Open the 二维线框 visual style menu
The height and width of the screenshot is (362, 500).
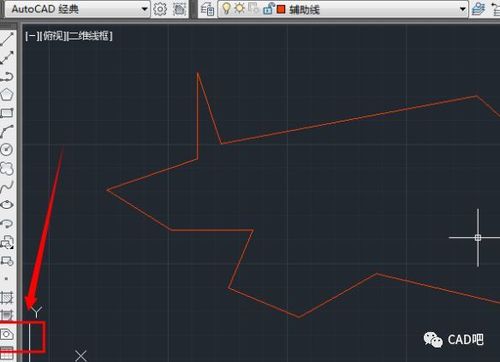(x=90, y=36)
